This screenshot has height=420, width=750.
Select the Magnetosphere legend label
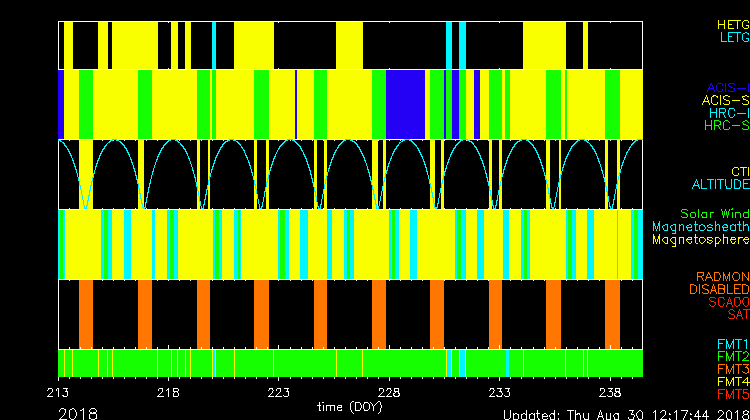[700, 240]
